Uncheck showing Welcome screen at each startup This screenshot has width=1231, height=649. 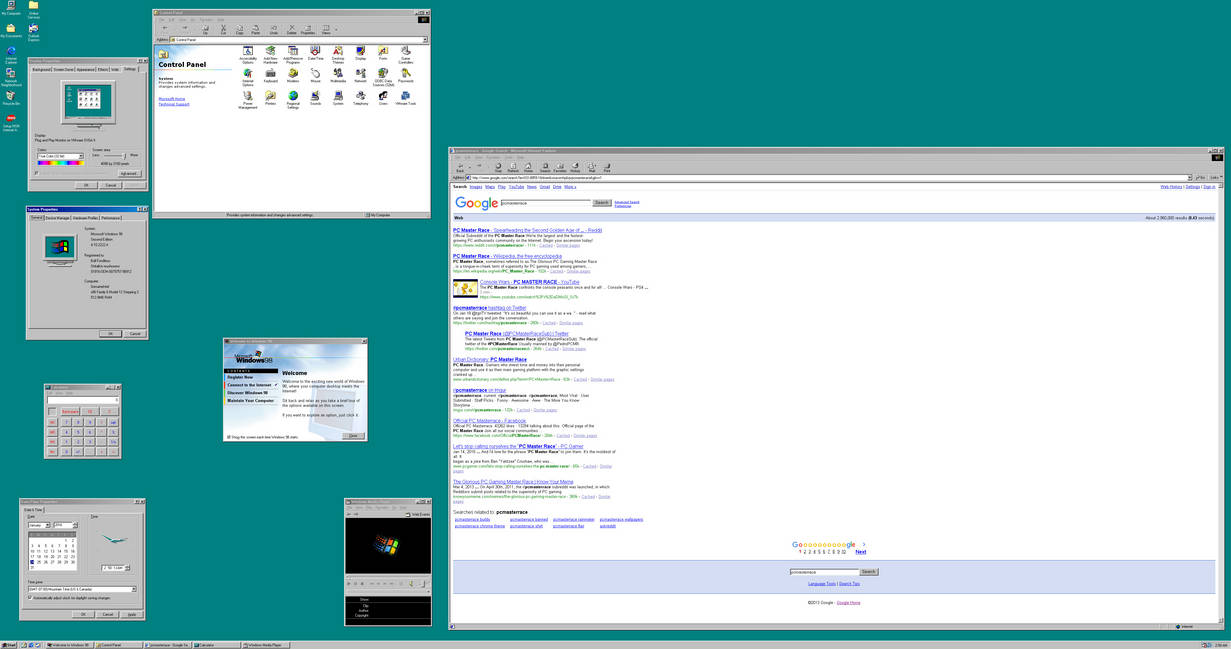(x=228, y=437)
